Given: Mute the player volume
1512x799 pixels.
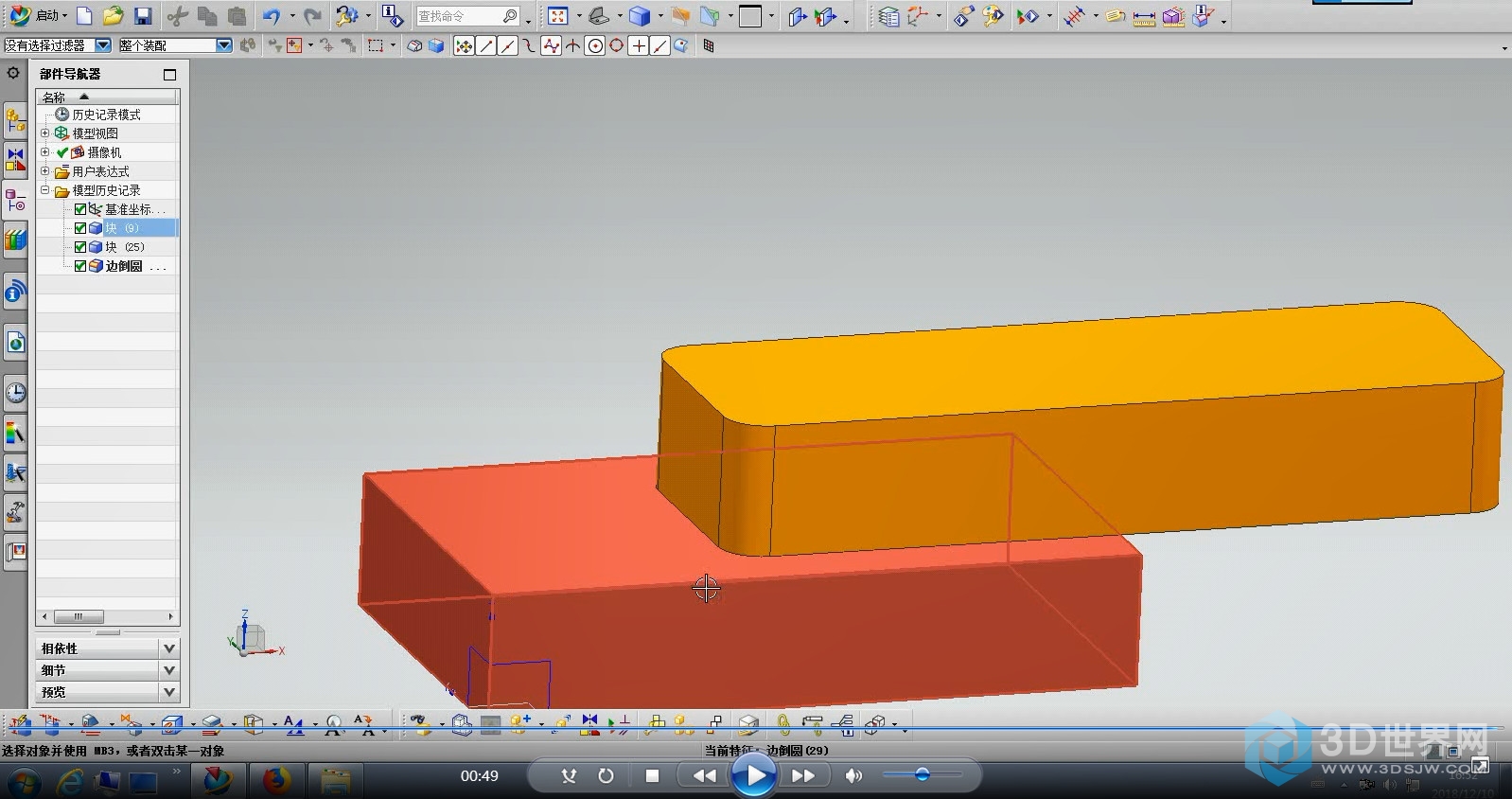Looking at the screenshot, I should pyautogui.click(x=853, y=775).
